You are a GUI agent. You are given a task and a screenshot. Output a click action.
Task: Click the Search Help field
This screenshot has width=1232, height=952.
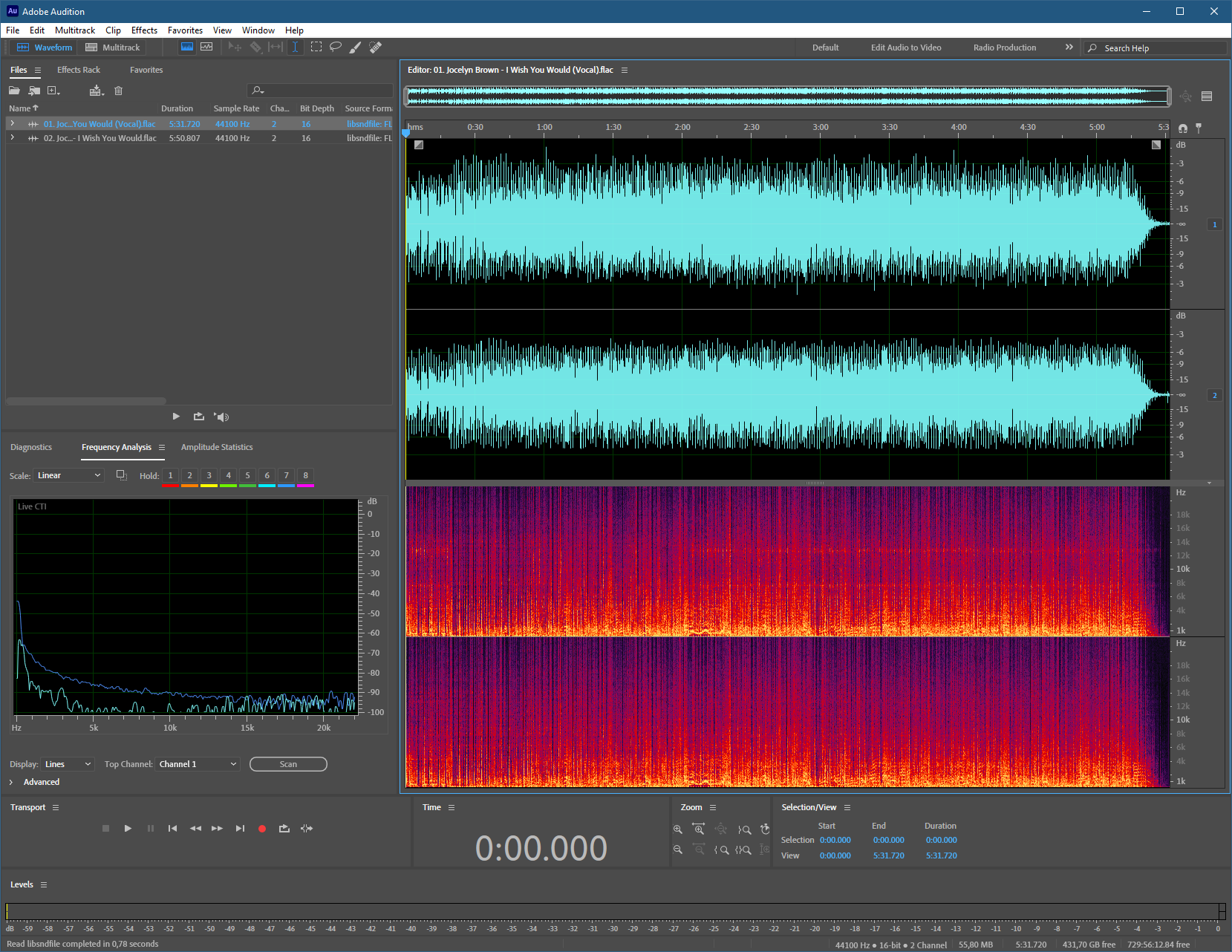coord(1155,48)
